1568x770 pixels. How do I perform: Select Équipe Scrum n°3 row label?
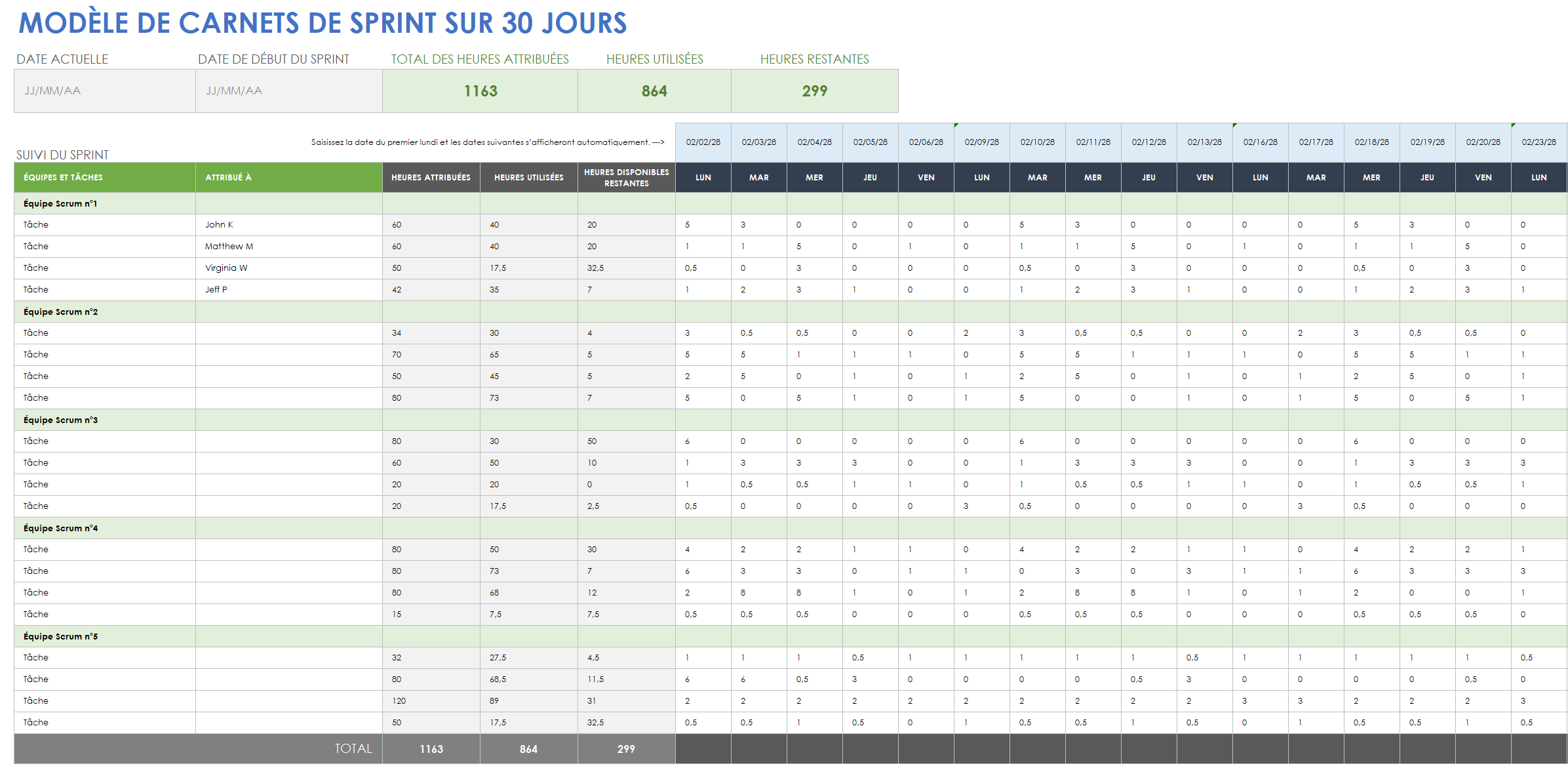click(x=60, y=420)
